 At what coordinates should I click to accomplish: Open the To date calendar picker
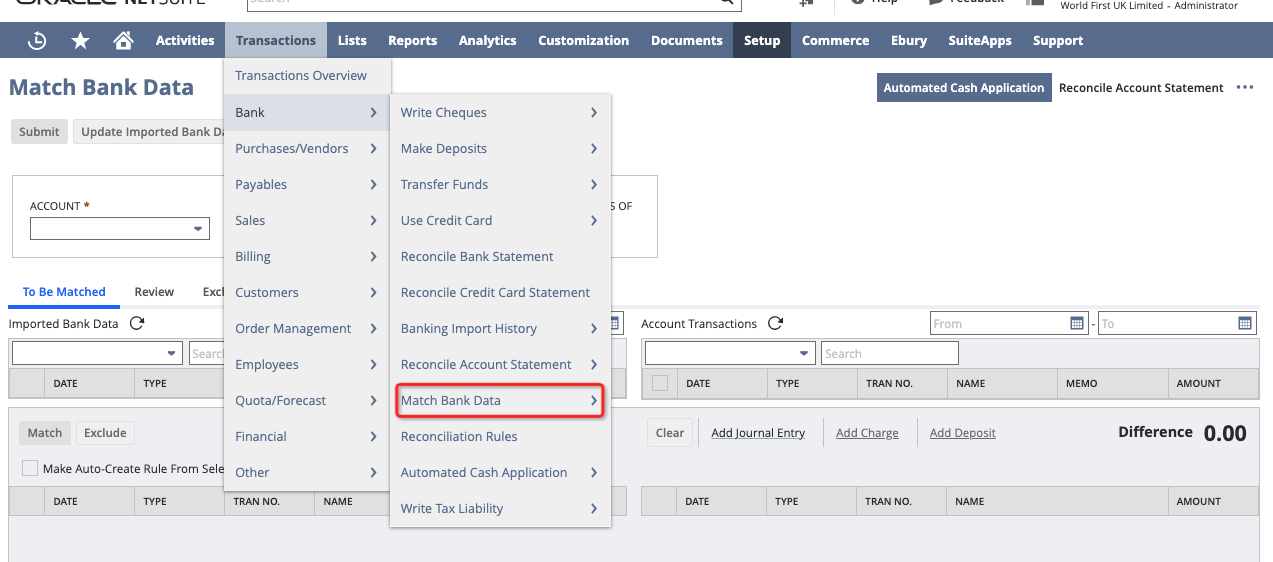1245,323
